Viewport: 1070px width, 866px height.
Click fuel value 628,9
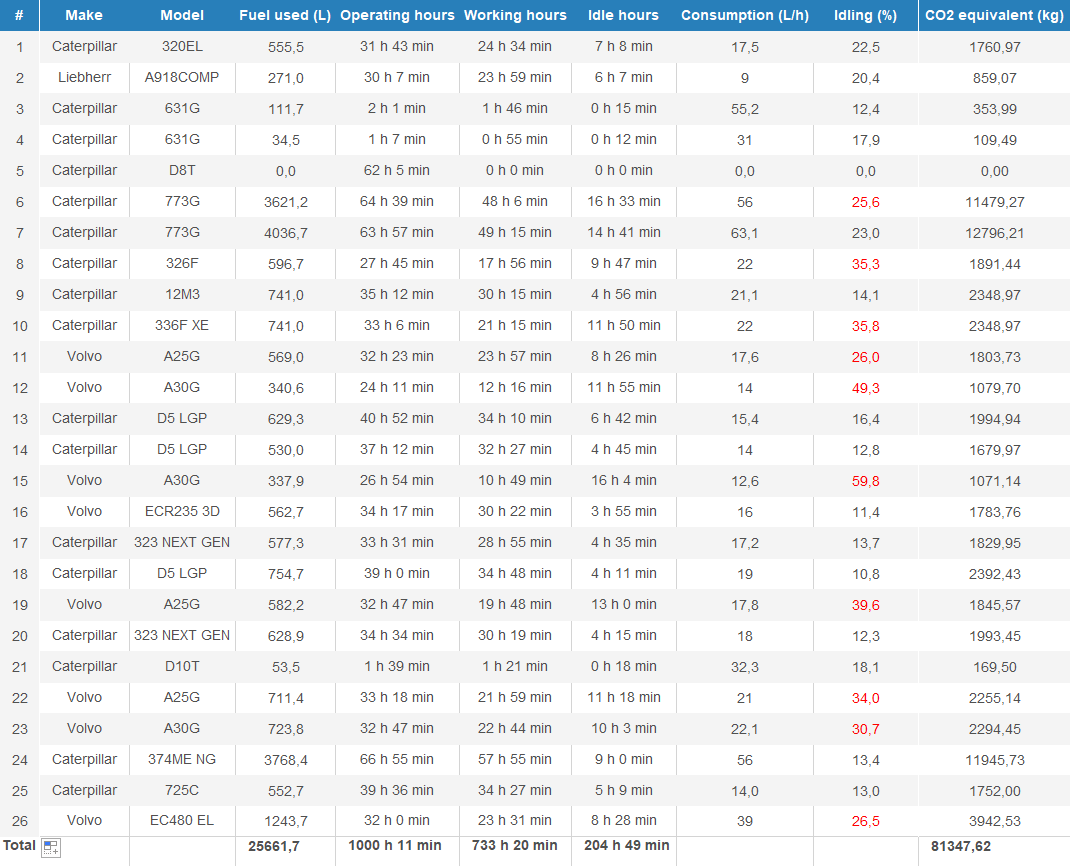pyautogui.click(x=286, y=636)
